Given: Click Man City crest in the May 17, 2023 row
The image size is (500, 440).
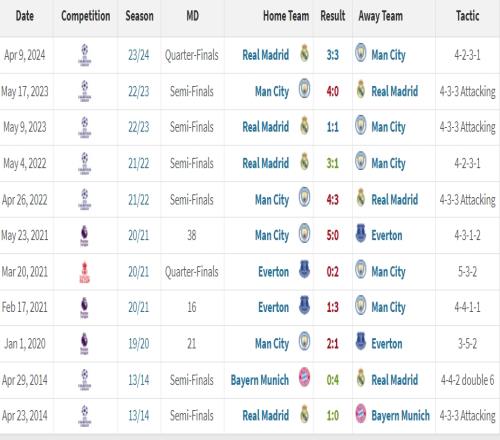Looking at the screenshot, I should click(x=304, y=89).
